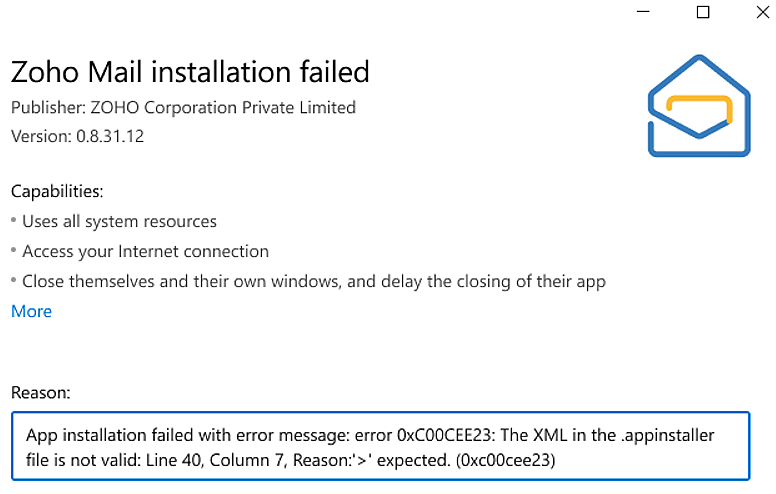Expand capabilities list with the More link
The height and width of the screenshot is (494, 776).
tap(31, 311)
